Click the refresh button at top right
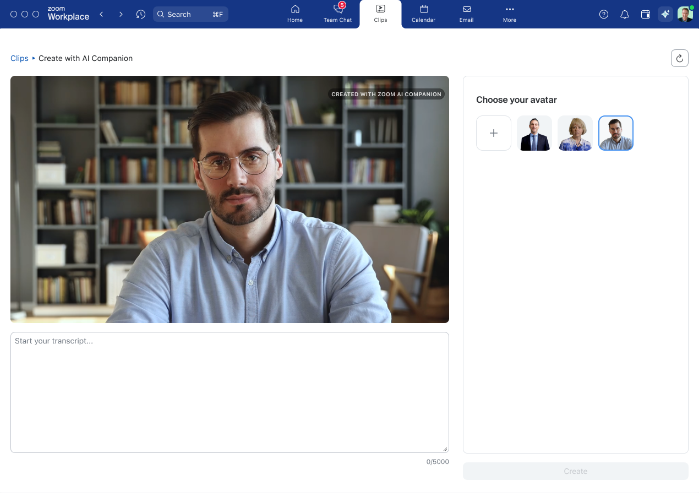Screen dimensions: 699x493 click(680, 58)
